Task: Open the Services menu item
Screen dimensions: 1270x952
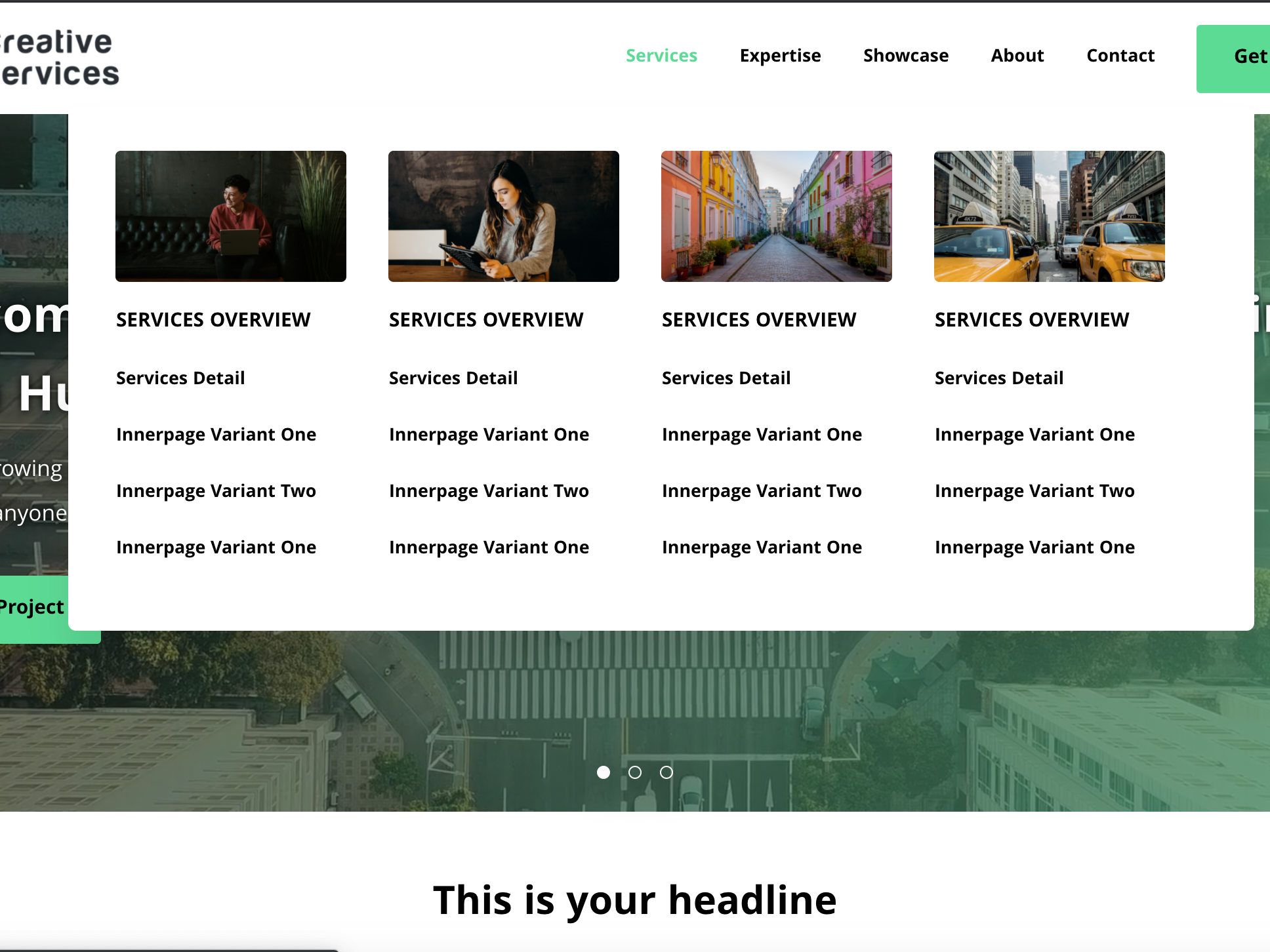Action: (x=661, y=56)
